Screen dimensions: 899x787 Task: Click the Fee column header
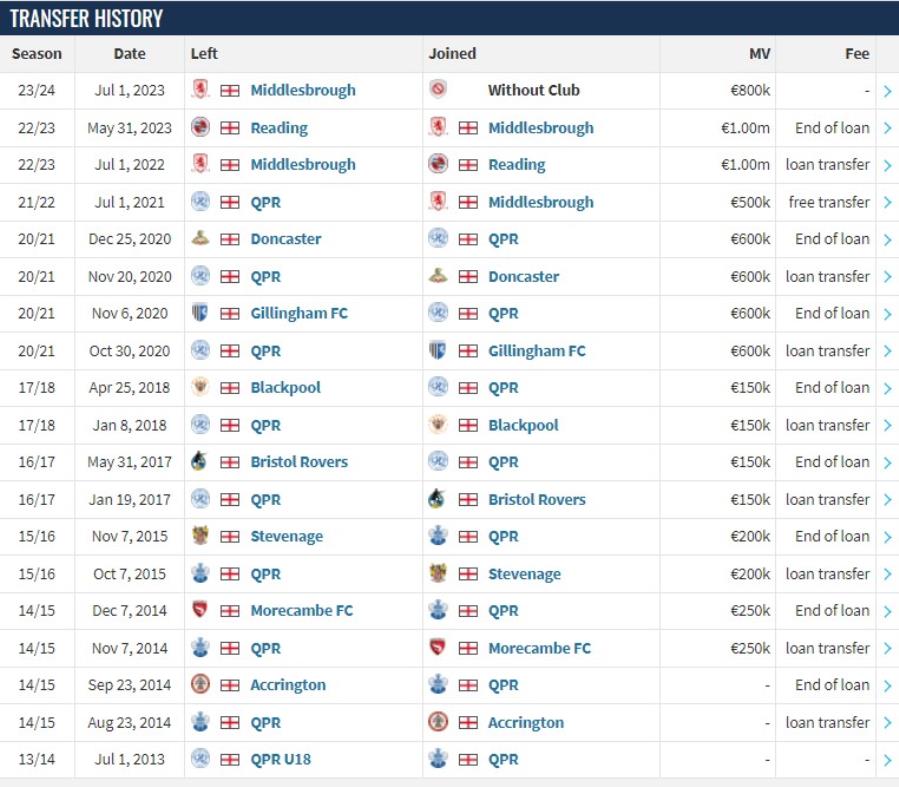click(857, 54)
